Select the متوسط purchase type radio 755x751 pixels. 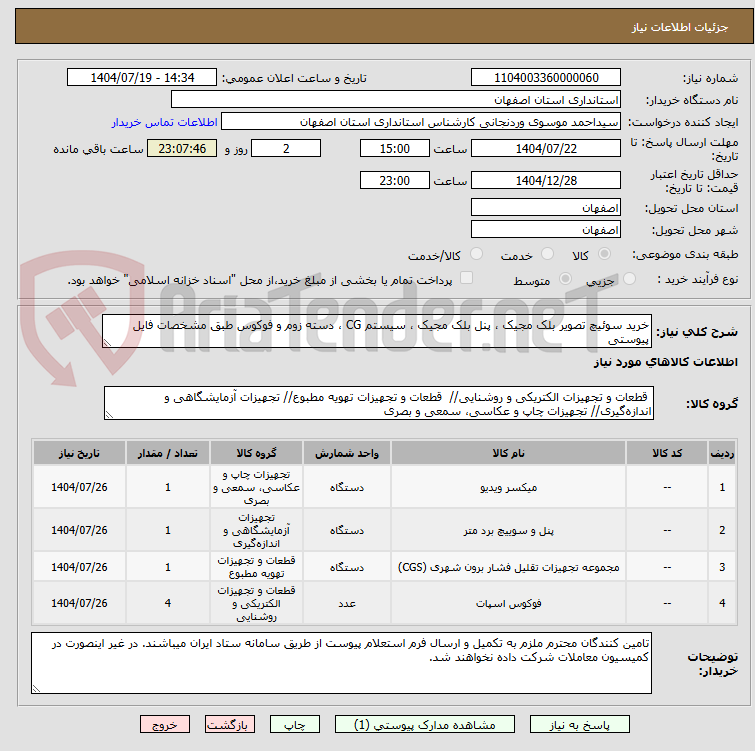pos(565,279)
